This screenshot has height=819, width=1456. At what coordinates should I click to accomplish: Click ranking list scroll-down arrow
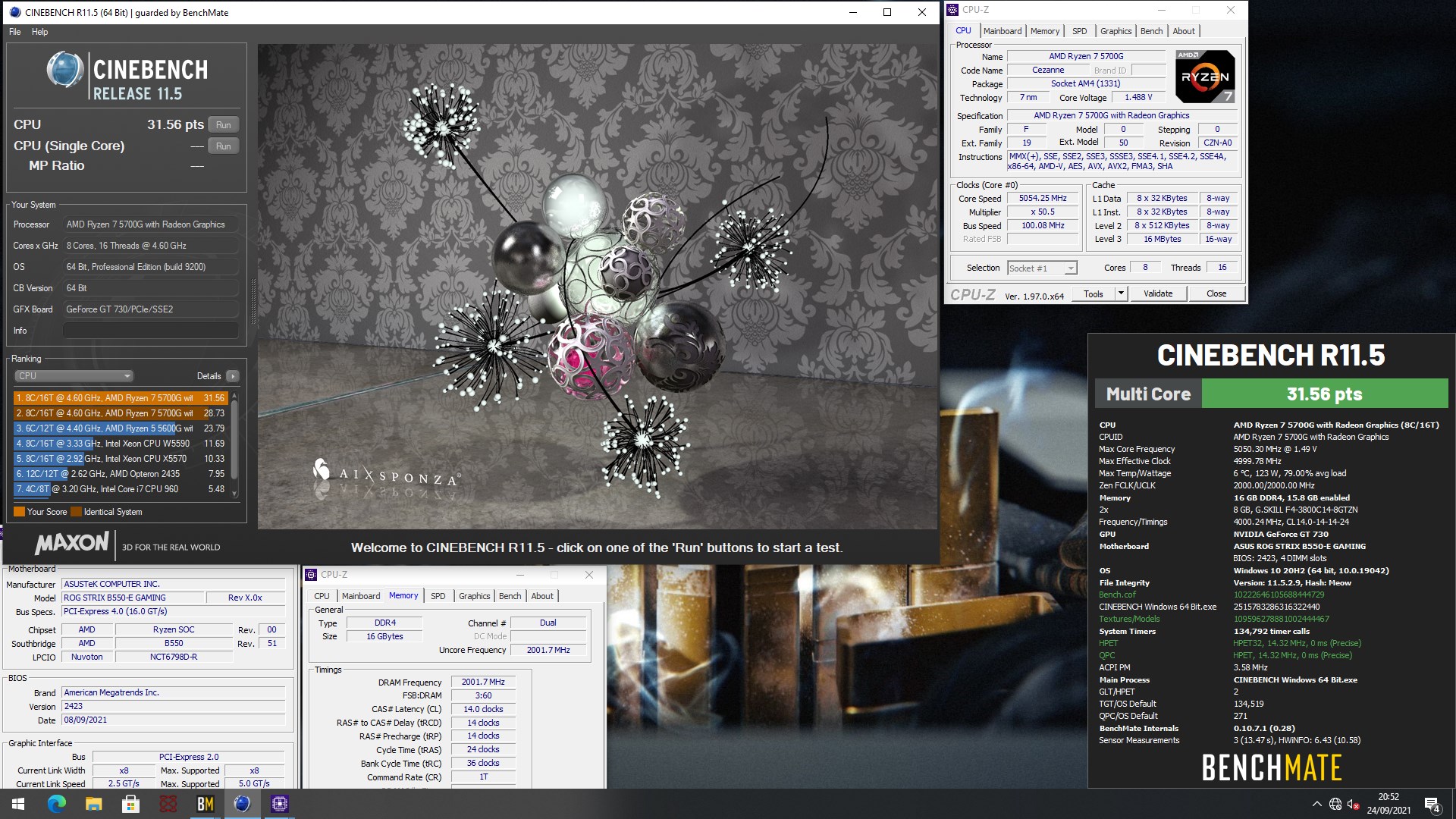point(234,494)
